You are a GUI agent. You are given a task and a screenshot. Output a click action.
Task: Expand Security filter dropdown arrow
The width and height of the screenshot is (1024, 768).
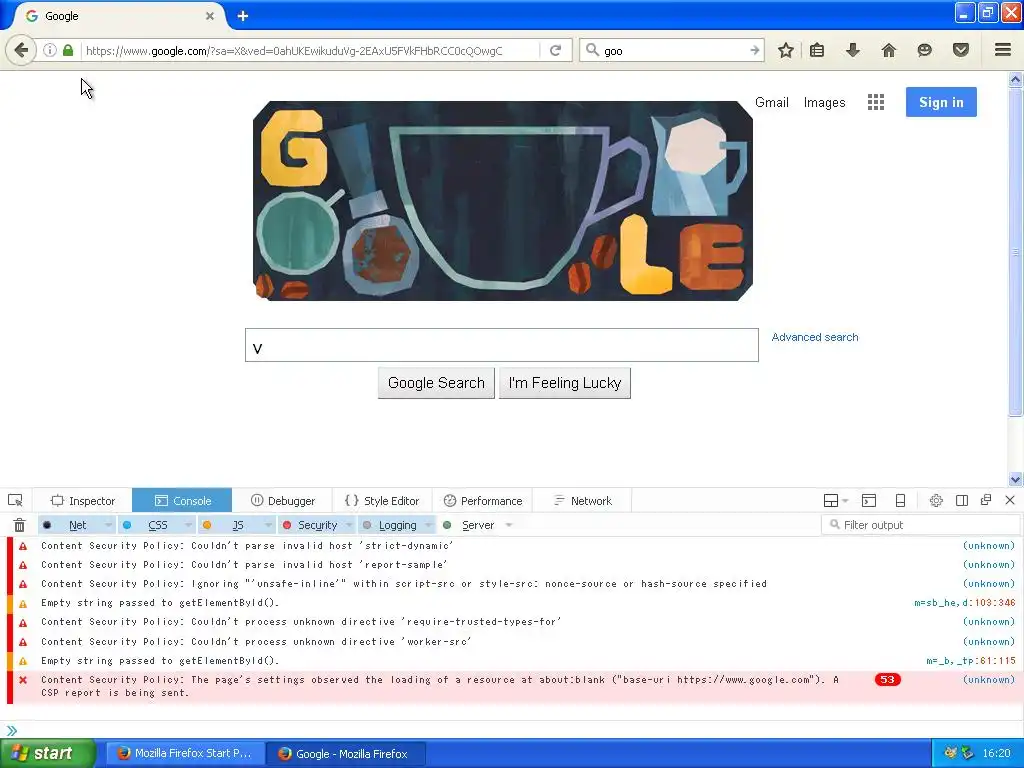349,525
